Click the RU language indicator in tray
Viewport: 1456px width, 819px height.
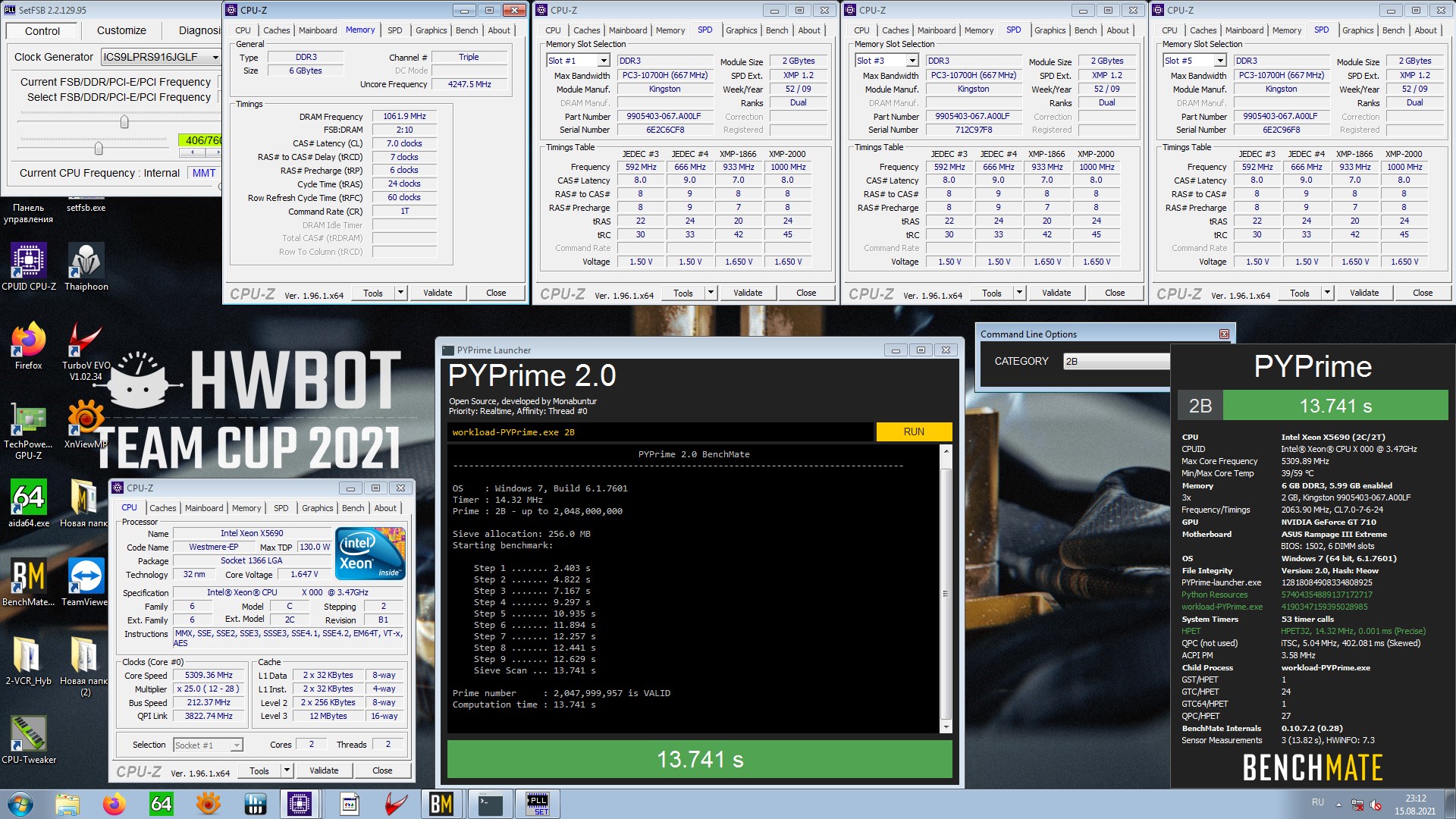pyautogui.click(x=1318, y=802)
